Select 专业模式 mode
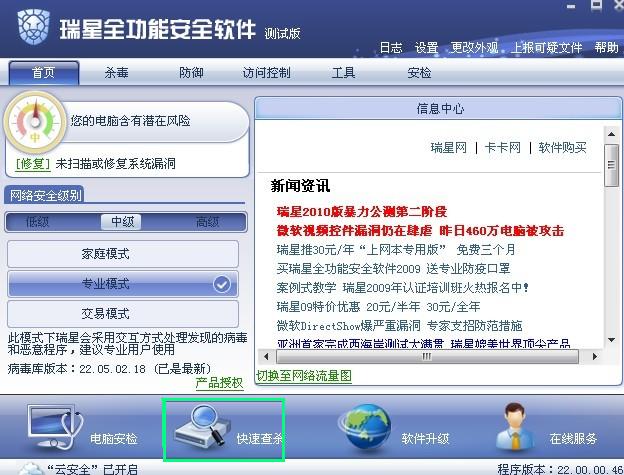This screenshot has height=475, width=624. (123, 284)
